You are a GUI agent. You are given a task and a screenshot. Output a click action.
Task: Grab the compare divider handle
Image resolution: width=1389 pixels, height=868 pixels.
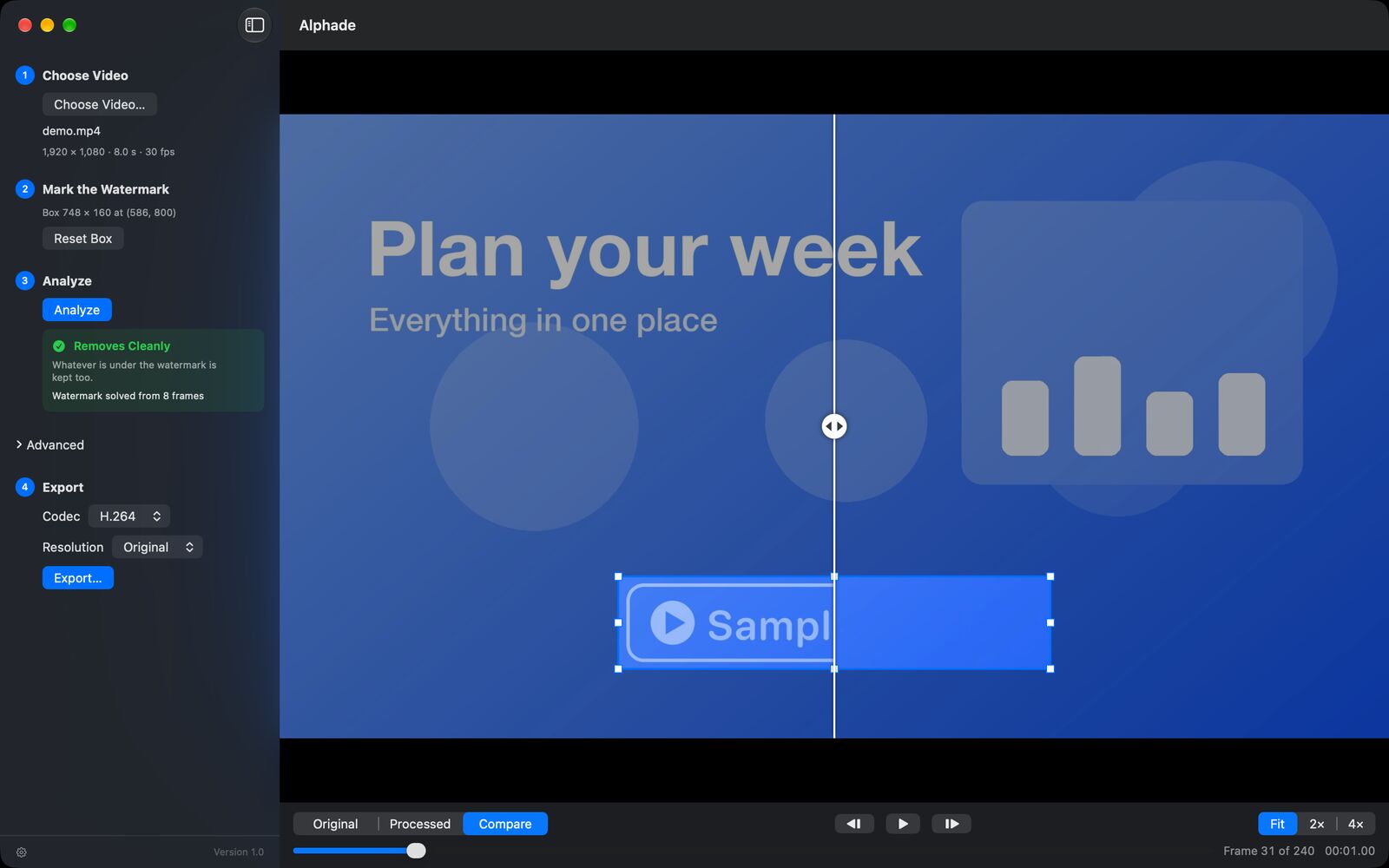(x=834, y=426)
